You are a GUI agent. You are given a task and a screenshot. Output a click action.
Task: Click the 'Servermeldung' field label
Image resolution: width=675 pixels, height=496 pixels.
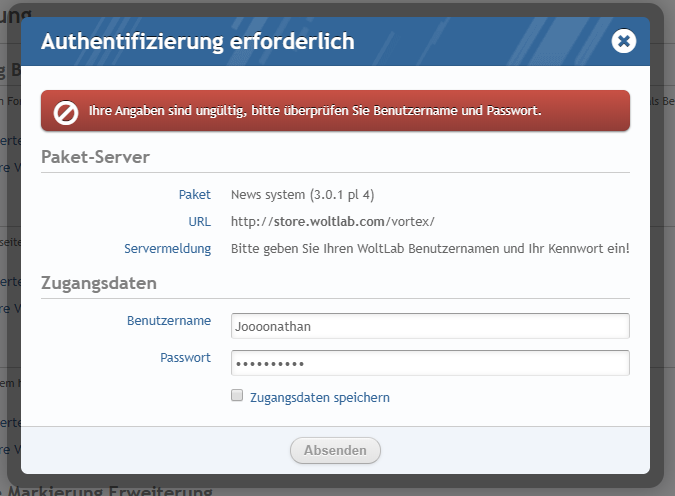coord(167,248)
